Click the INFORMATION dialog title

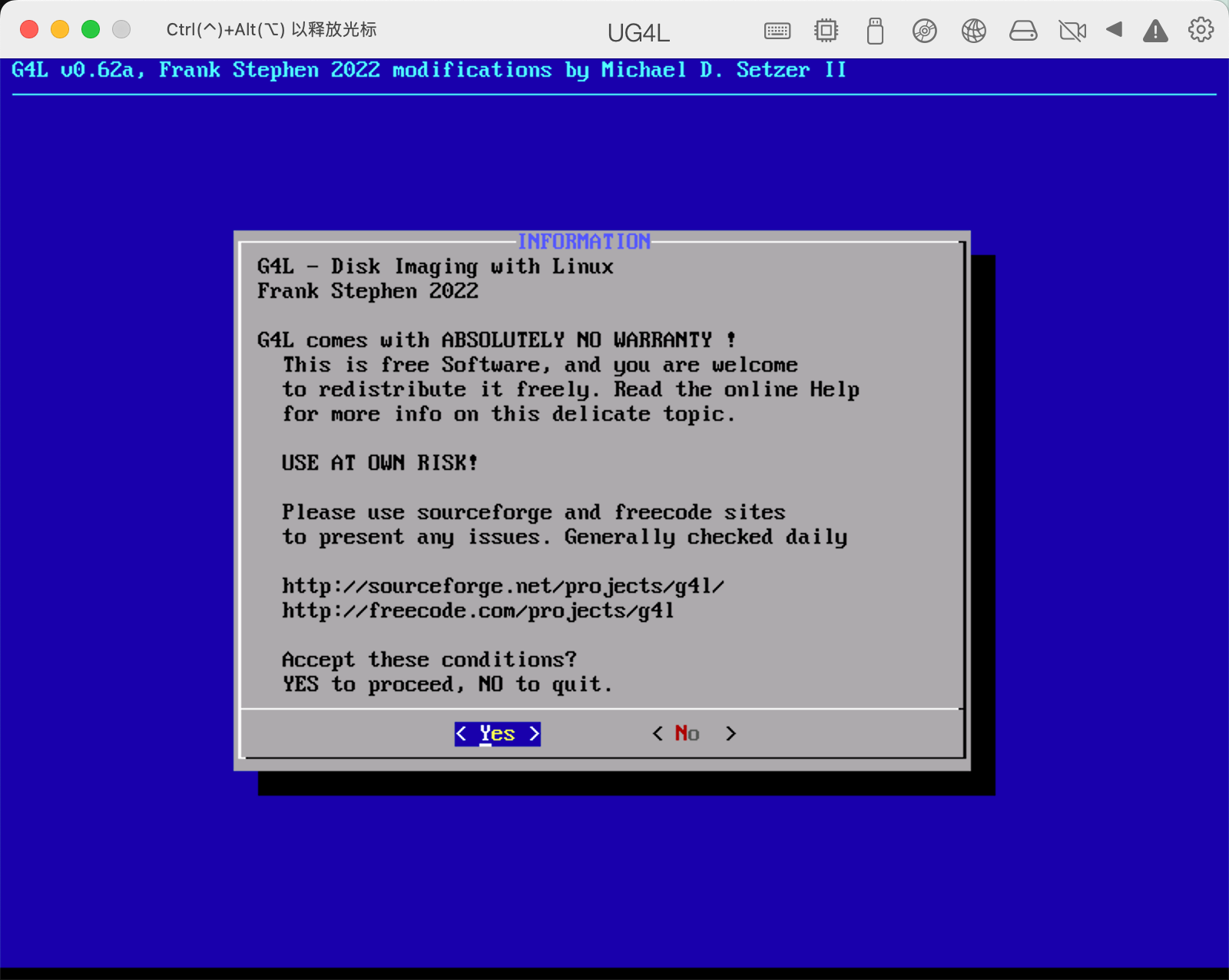click(x=584, y=242)
